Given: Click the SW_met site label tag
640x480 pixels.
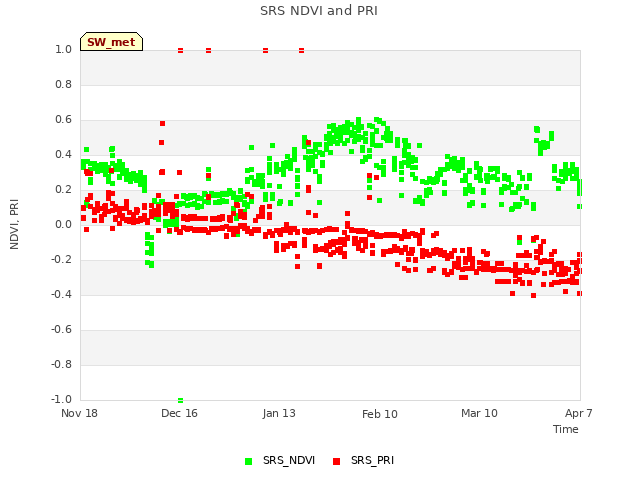Looking at the screenshot, I should click(111, 42).
